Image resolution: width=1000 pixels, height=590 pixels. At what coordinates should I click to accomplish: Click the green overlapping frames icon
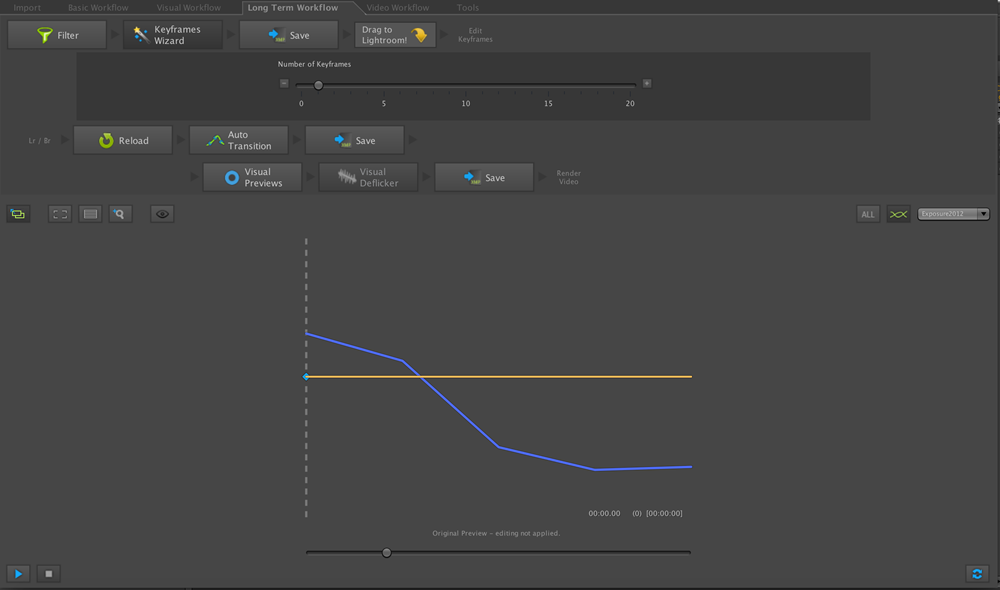pyautogui.click(x=18, y=214)
